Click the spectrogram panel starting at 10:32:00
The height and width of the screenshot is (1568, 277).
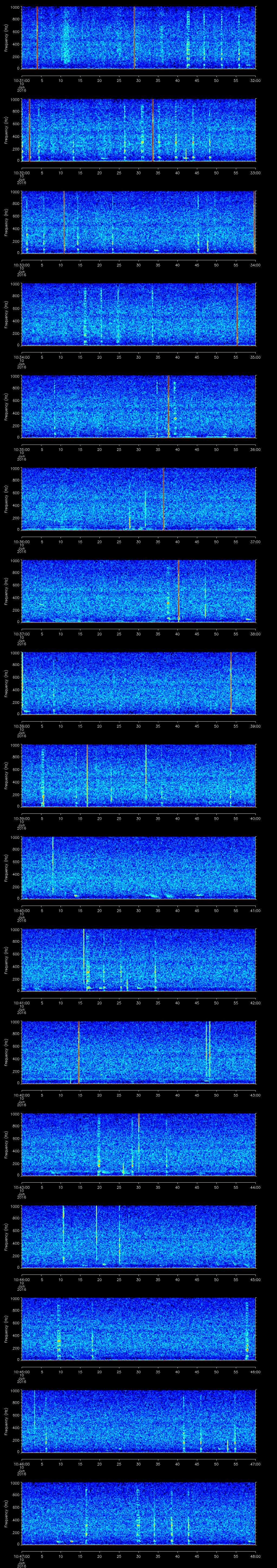pyautogui.click(x=138, y=130)
